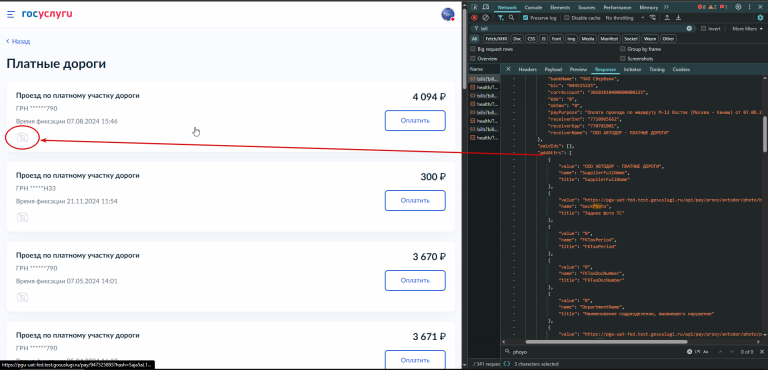Uncheck the Preserve log checkbox
The image size is (768, 370).
526,18
